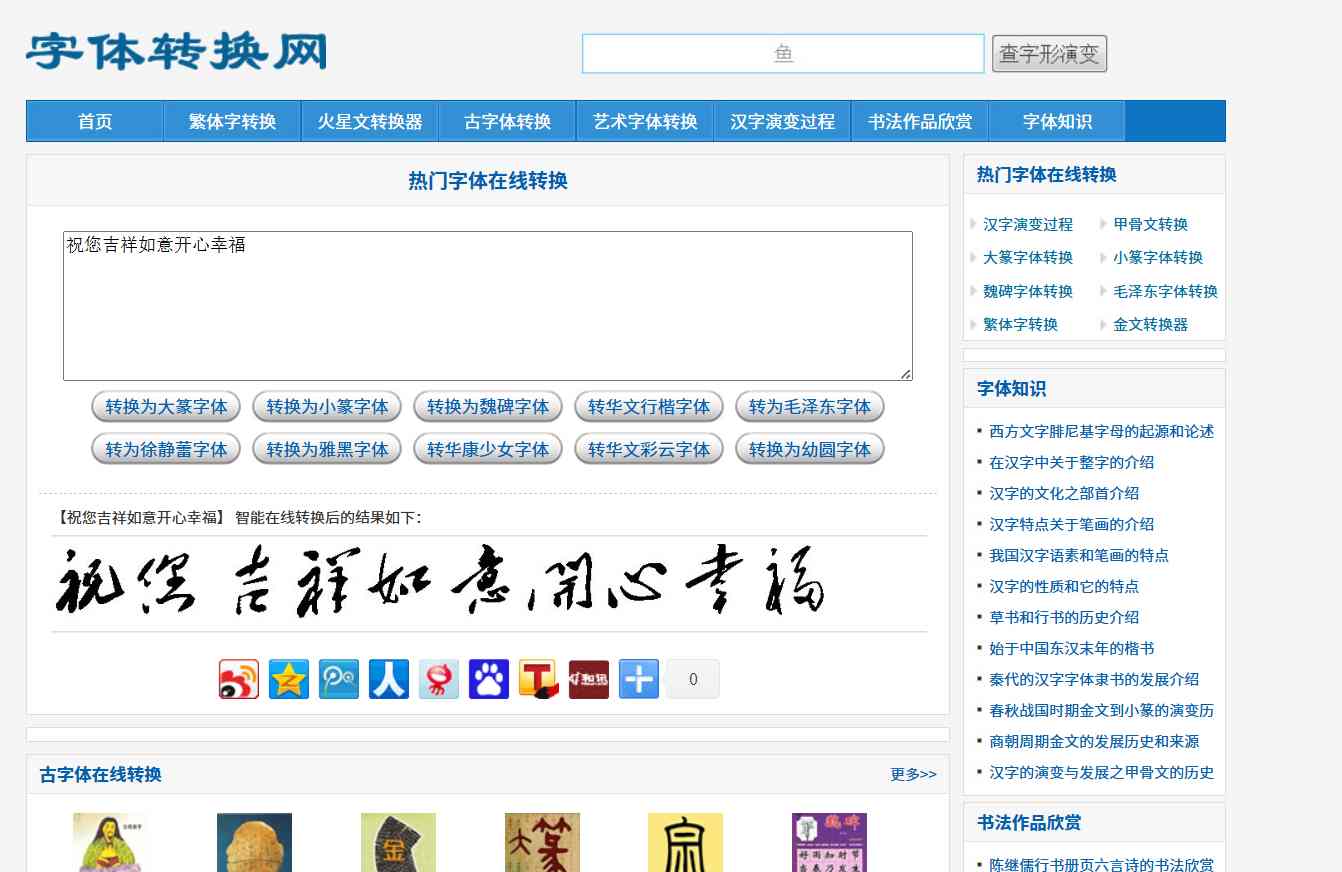This screenshot has height=872, width=1342.
Task: Click the character search input box
Action: pos(783,53)
